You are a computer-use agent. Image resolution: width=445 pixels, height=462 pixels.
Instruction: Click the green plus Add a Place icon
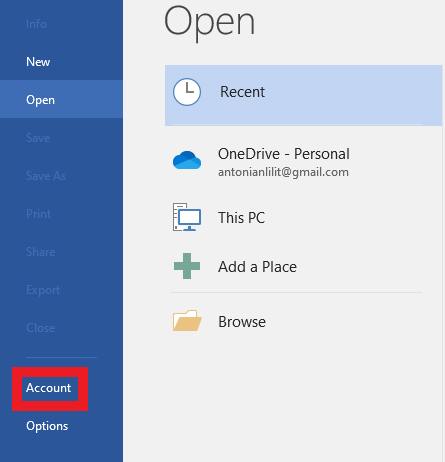click(x=187, y=266)
